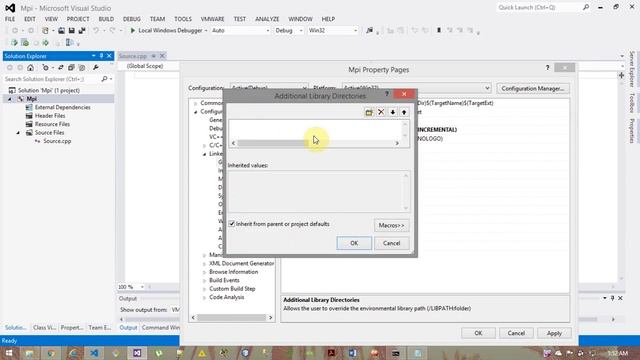
Task: Open the VS Code blue icon in the taskbar
Action: click(x=94, y=353)
